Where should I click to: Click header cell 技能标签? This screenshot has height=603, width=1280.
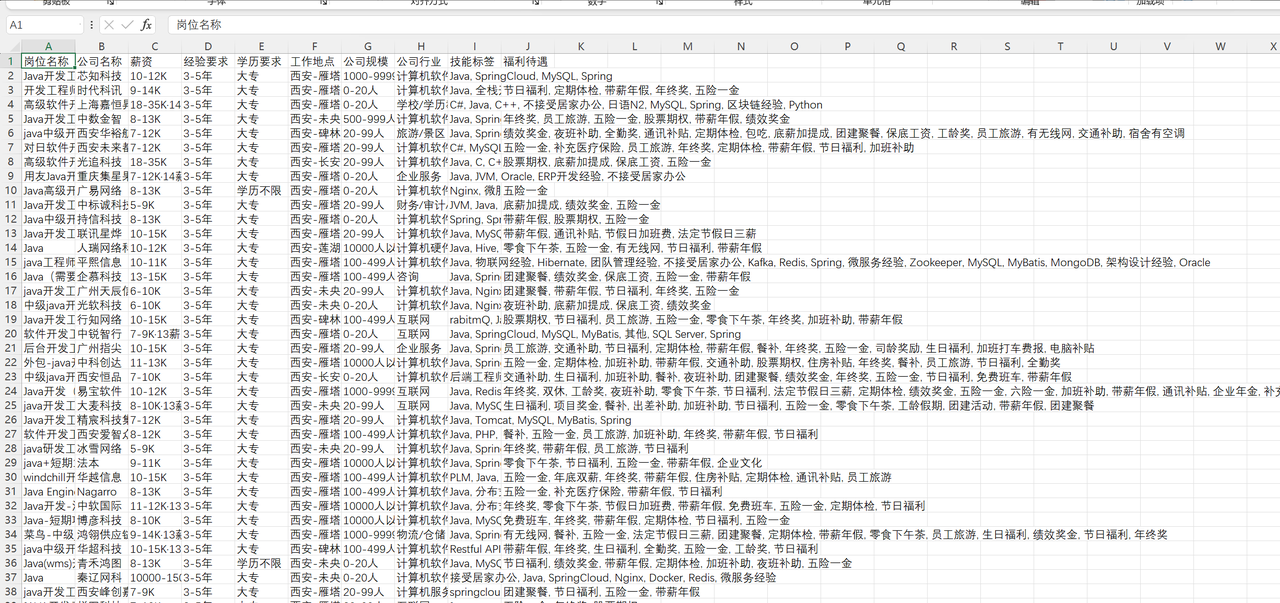click(475, 61)
